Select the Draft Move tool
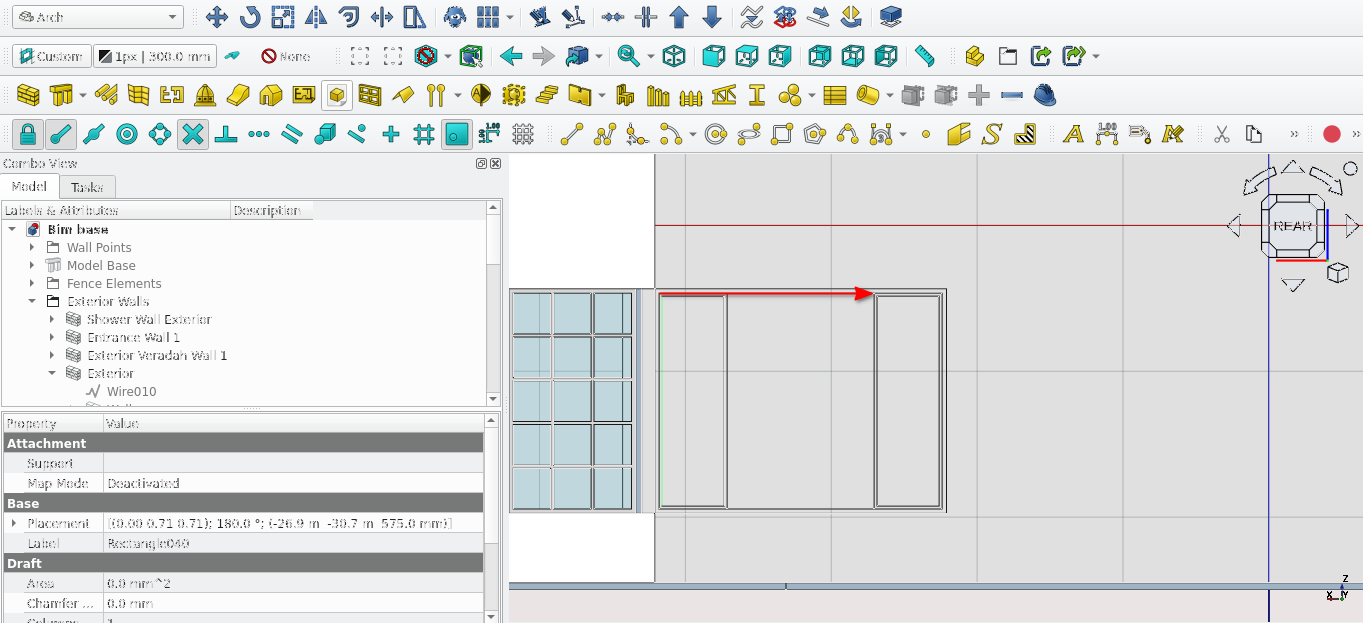1363x623 pixels. (x=216, y=17)
